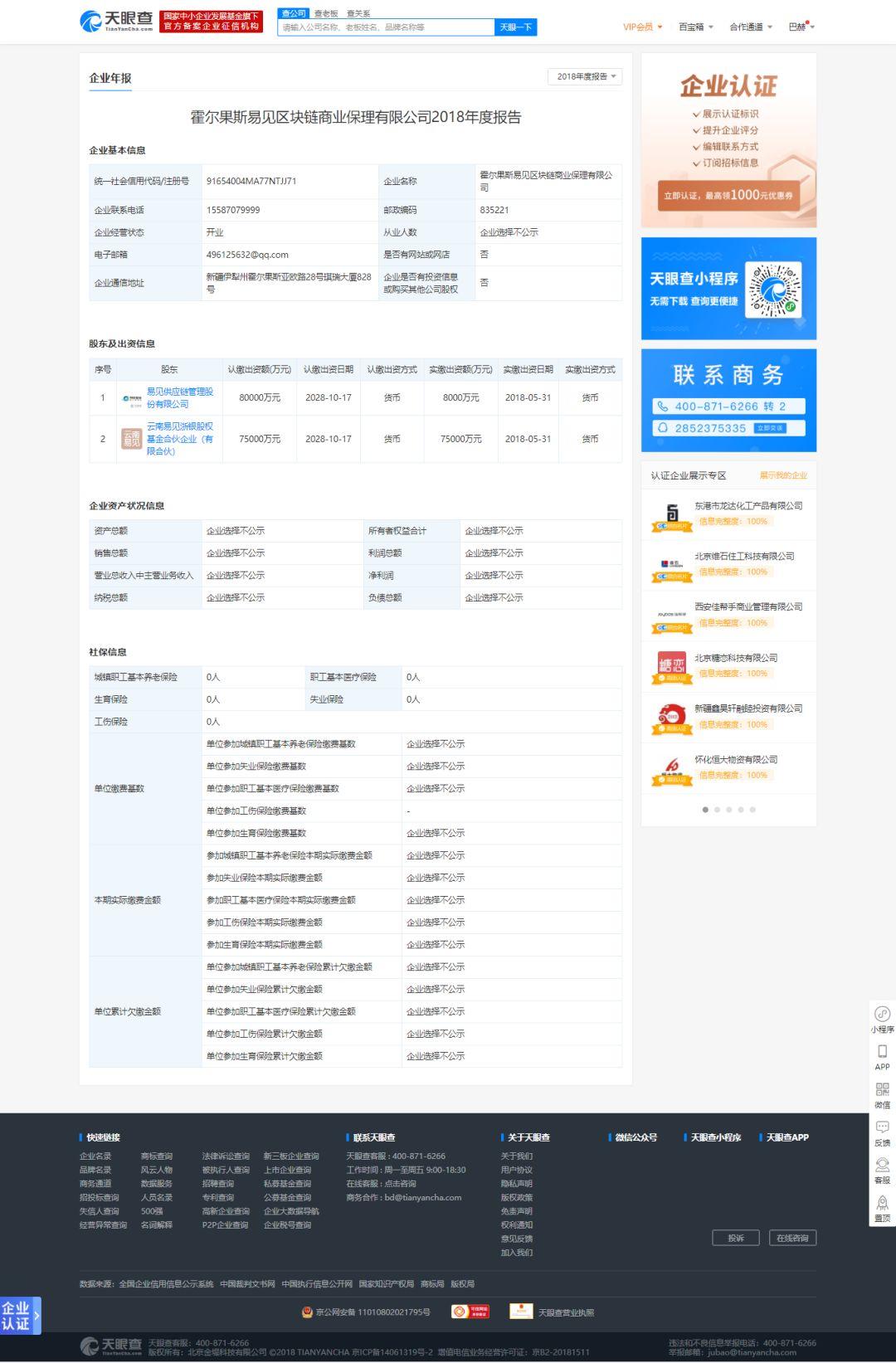Image resolution: width=896 pixels, height=1363 pixels.
Task: Click the 联系商务 banner image
Action: tap(728, 401)
